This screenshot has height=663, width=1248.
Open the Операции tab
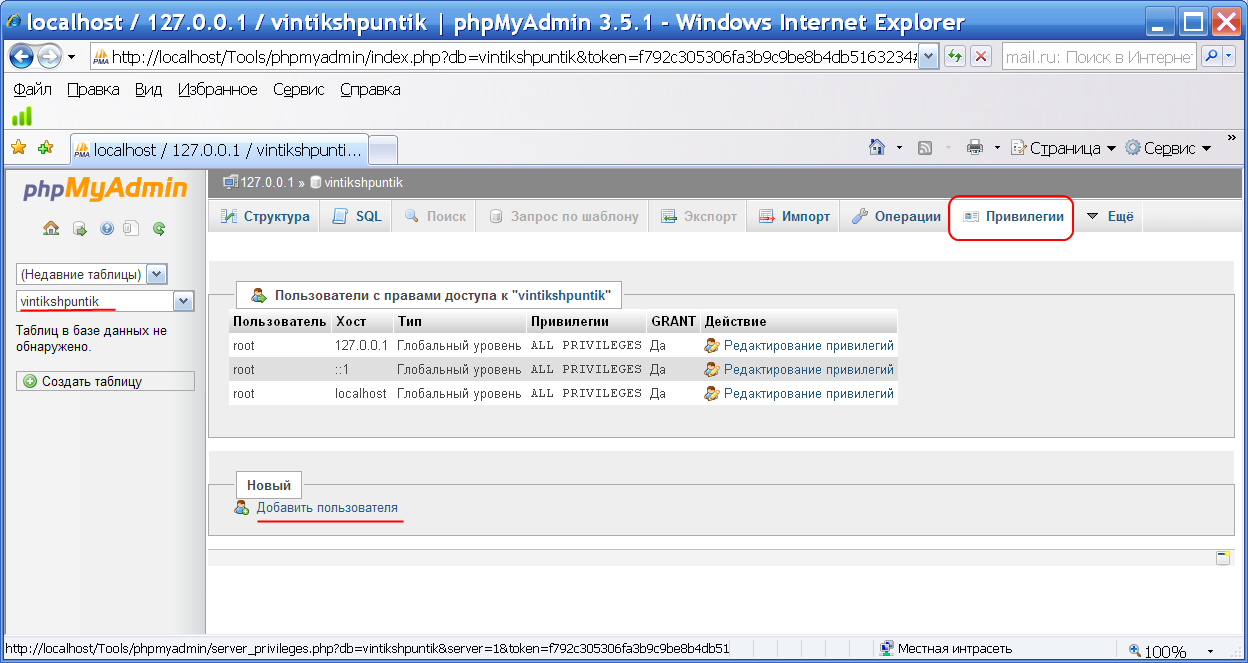coord(896,216)
